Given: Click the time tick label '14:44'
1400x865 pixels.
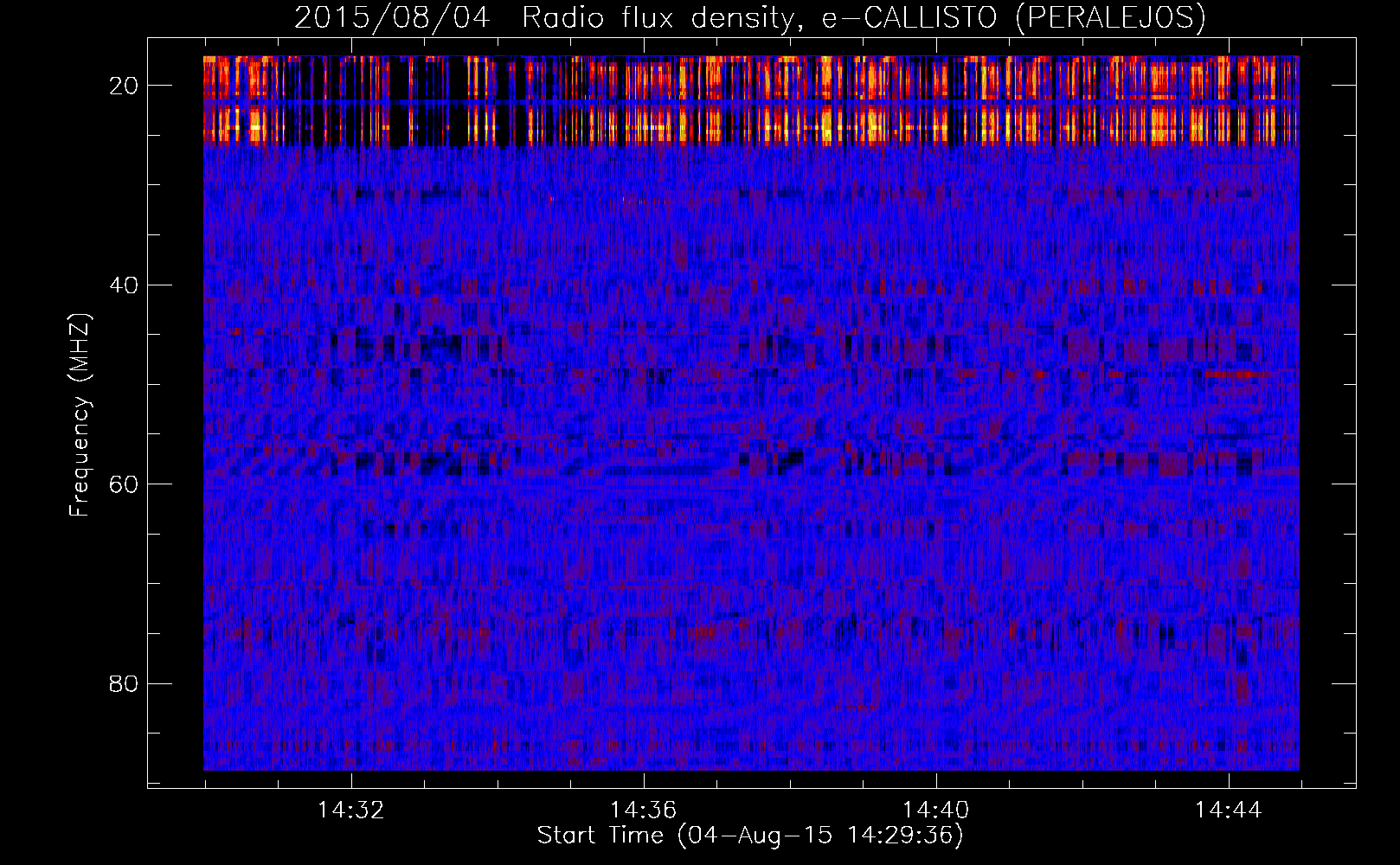Looking at the screenshot, I should click(1228, 810).
